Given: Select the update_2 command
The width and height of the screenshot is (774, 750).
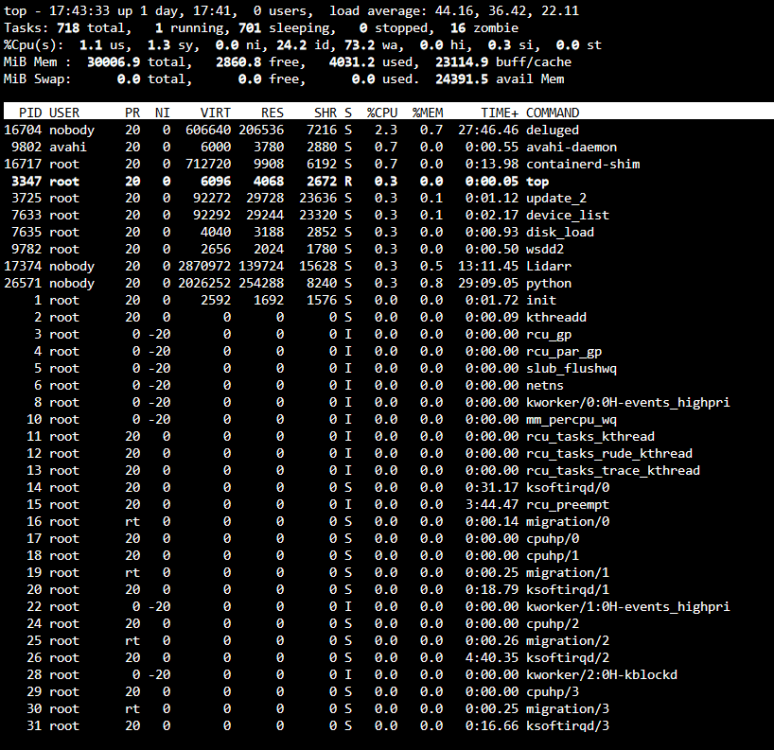Looking at the screenshot, I should point(556,198).
